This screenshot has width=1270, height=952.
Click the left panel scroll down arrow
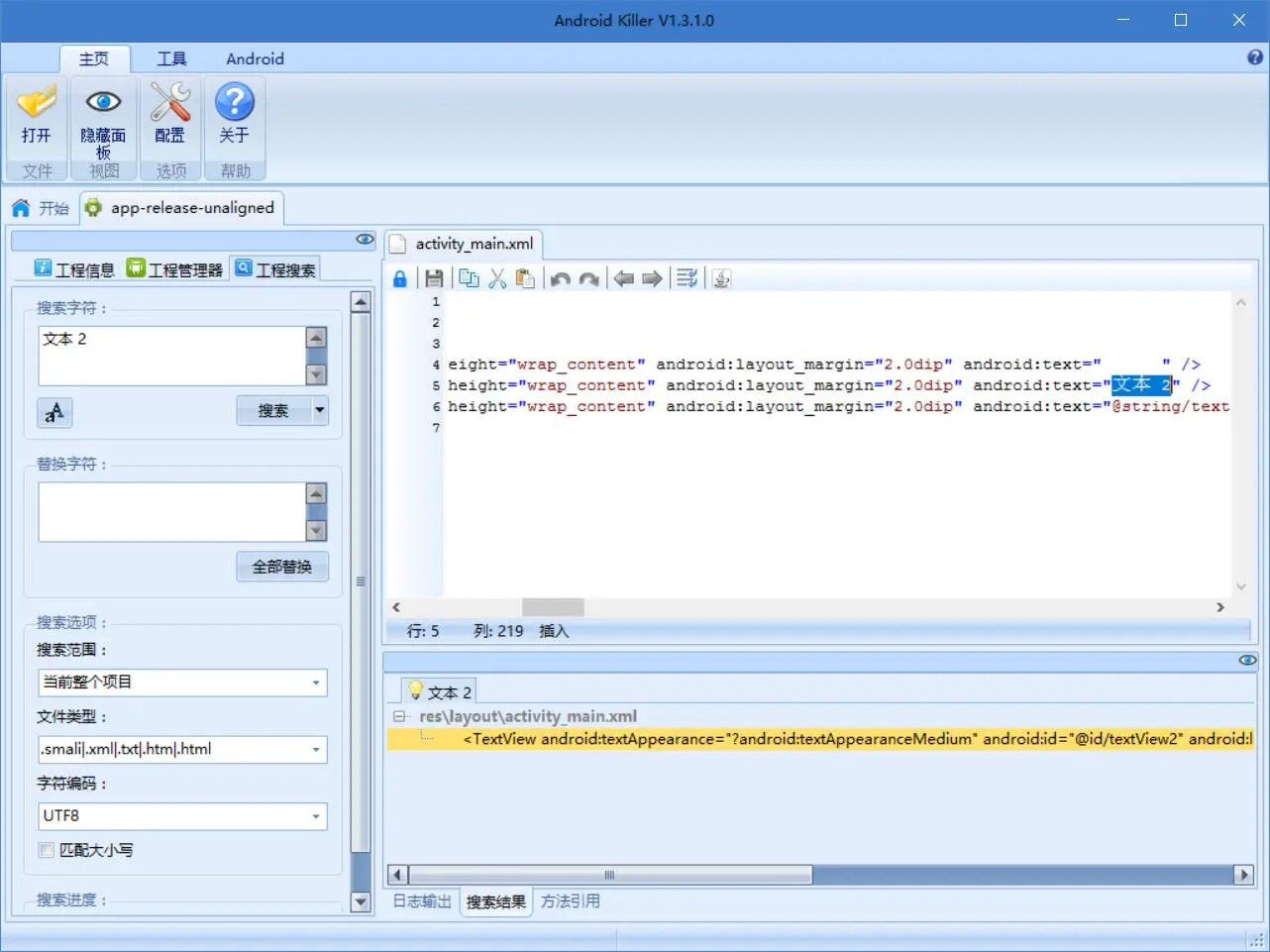click(361, 902)
